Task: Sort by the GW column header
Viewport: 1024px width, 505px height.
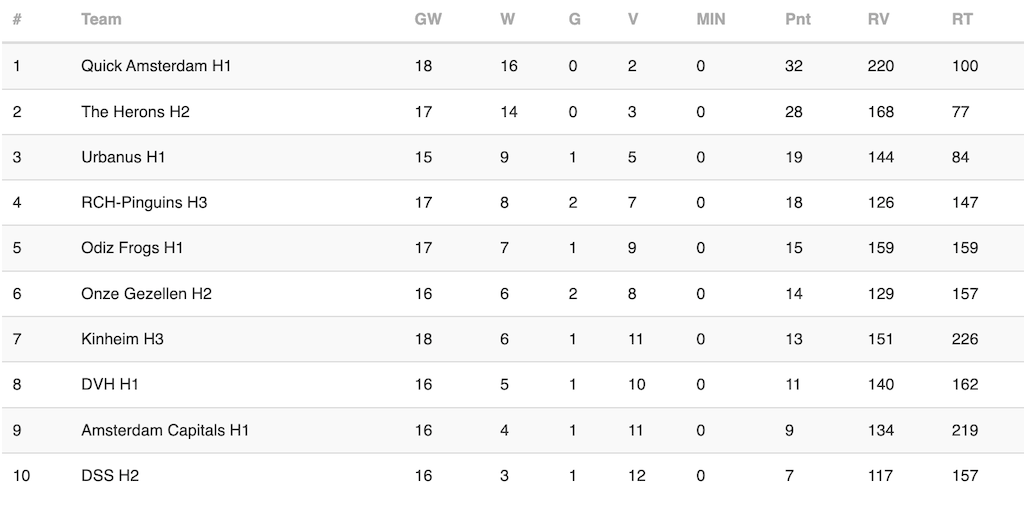Action: click(x=426, y=19)
